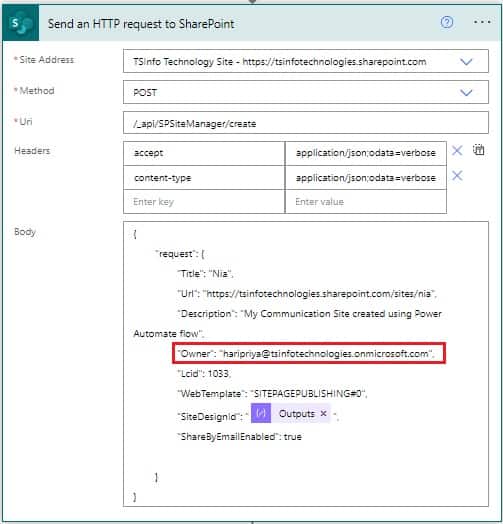Click the action title text
This screenshot has height=524, width=503.
pos(141,24)
